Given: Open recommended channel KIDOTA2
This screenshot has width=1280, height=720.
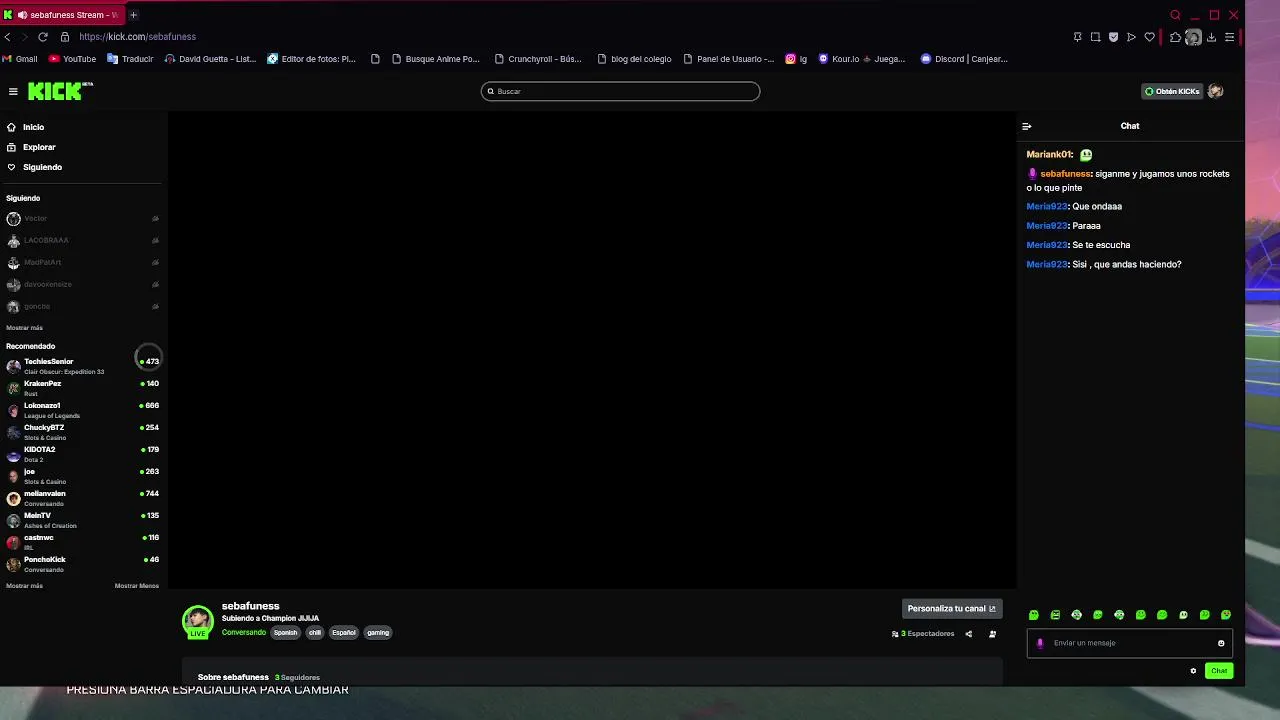Looking at the screenshot, I should (x=82, y=454).
